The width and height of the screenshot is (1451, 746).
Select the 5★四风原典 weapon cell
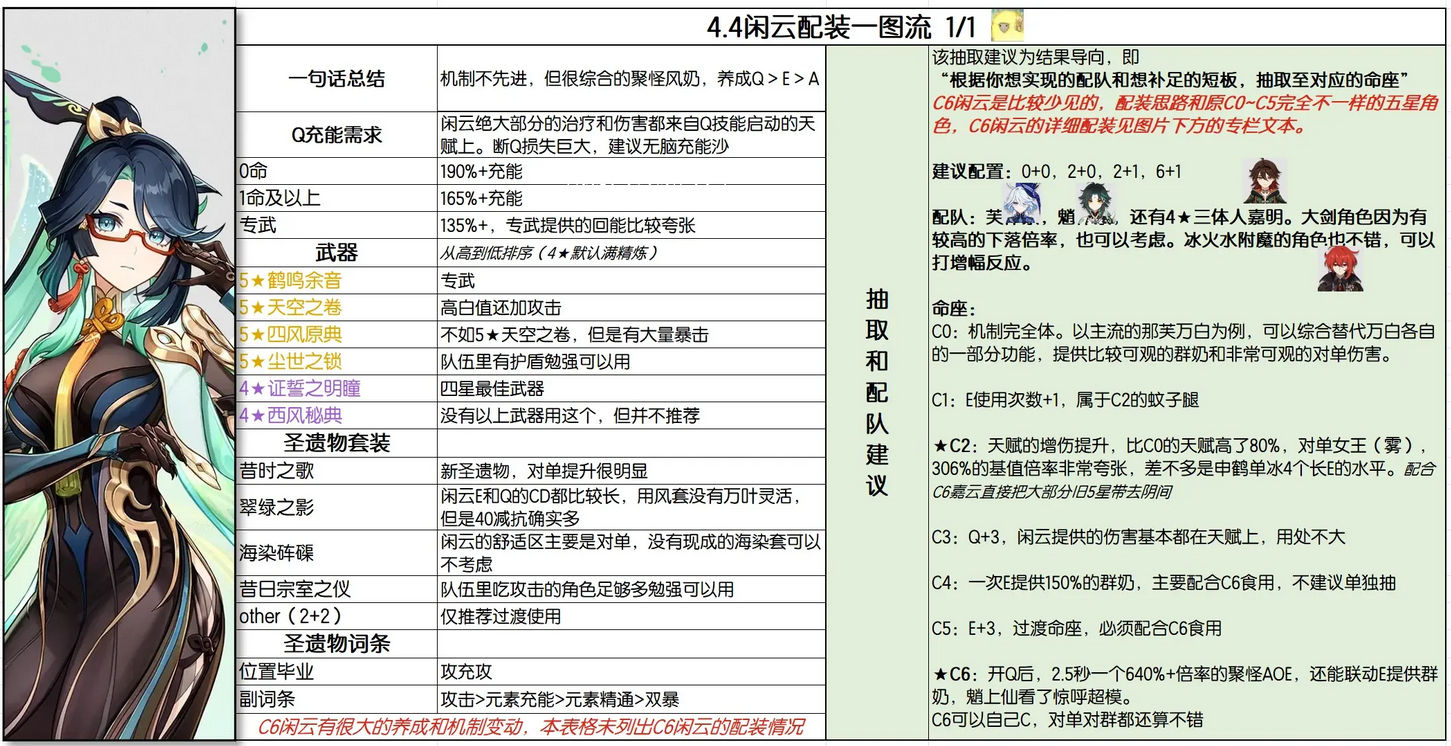point(336,334)
